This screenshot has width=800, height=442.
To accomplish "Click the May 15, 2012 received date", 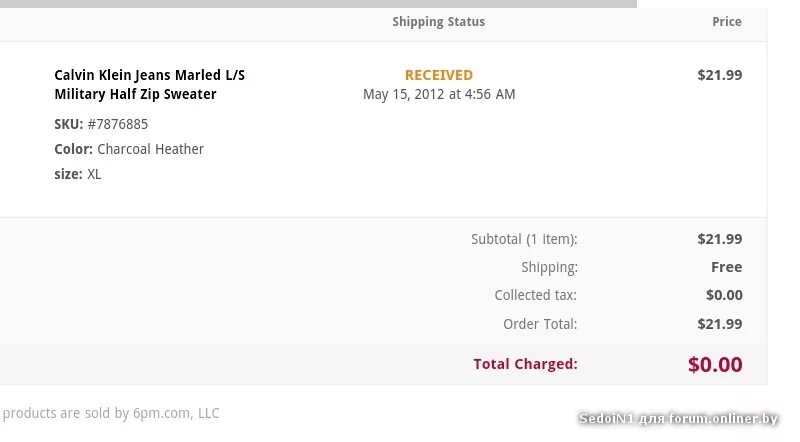I will [438, 95].
